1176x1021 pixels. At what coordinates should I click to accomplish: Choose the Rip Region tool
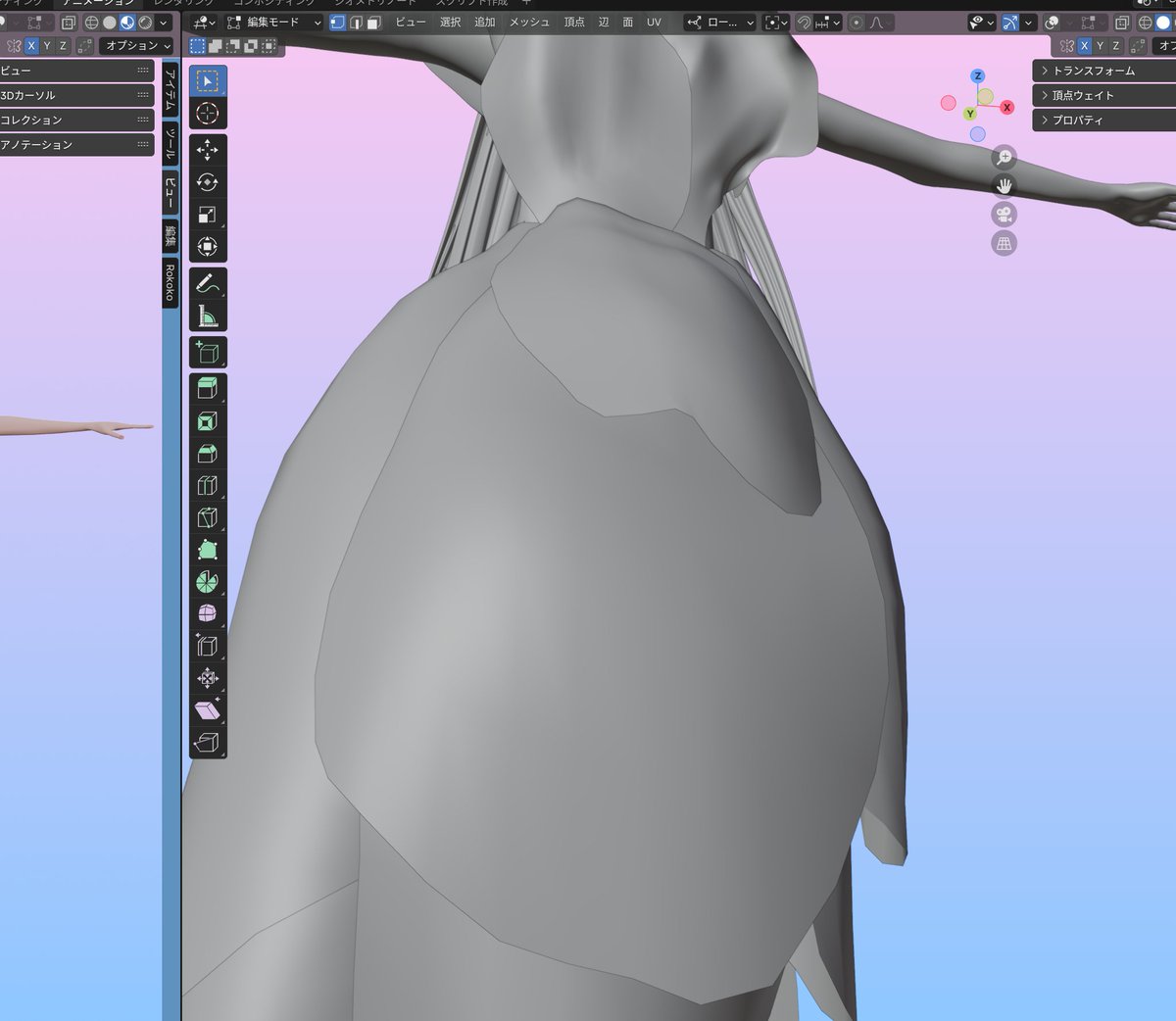[207, 742]
